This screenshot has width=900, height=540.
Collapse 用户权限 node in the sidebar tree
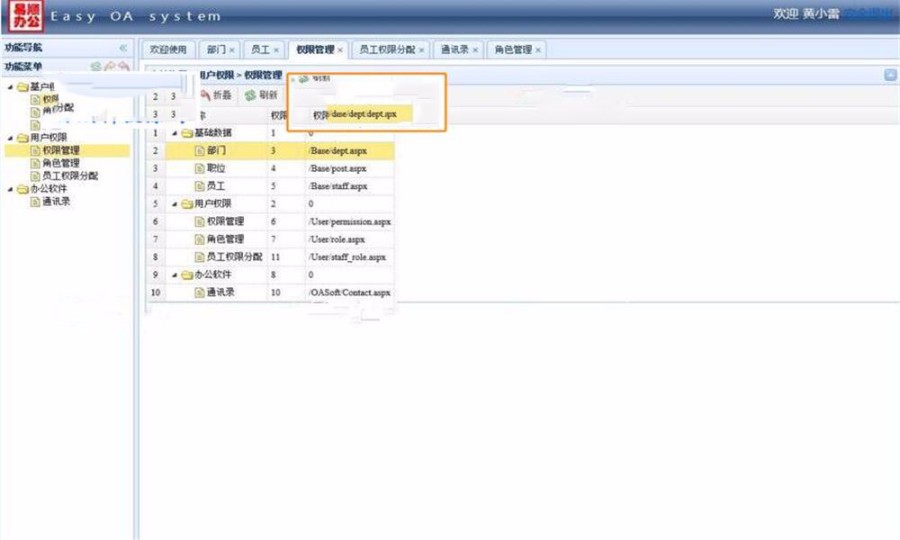[10, 138]
